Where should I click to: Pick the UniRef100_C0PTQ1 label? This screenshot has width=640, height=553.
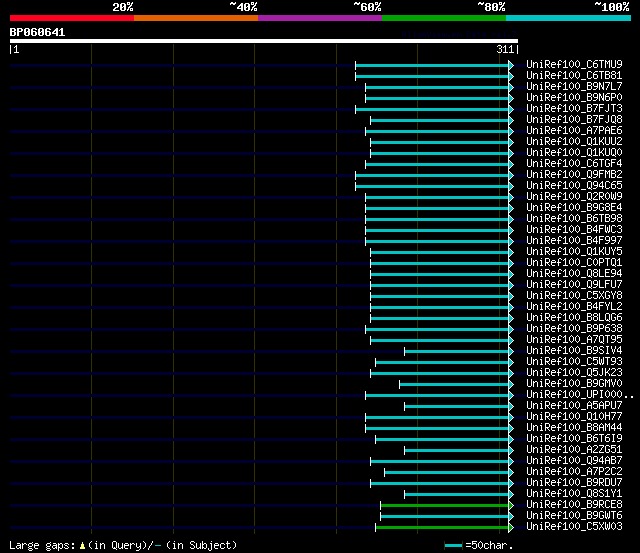pos(574,262)
